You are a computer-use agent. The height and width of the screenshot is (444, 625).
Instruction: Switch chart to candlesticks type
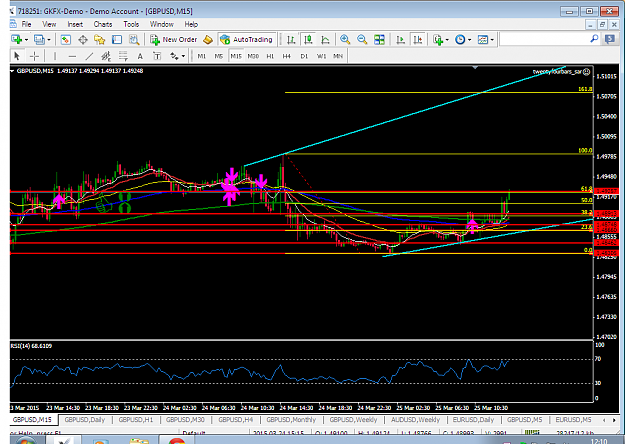click(x=308, y=39)
